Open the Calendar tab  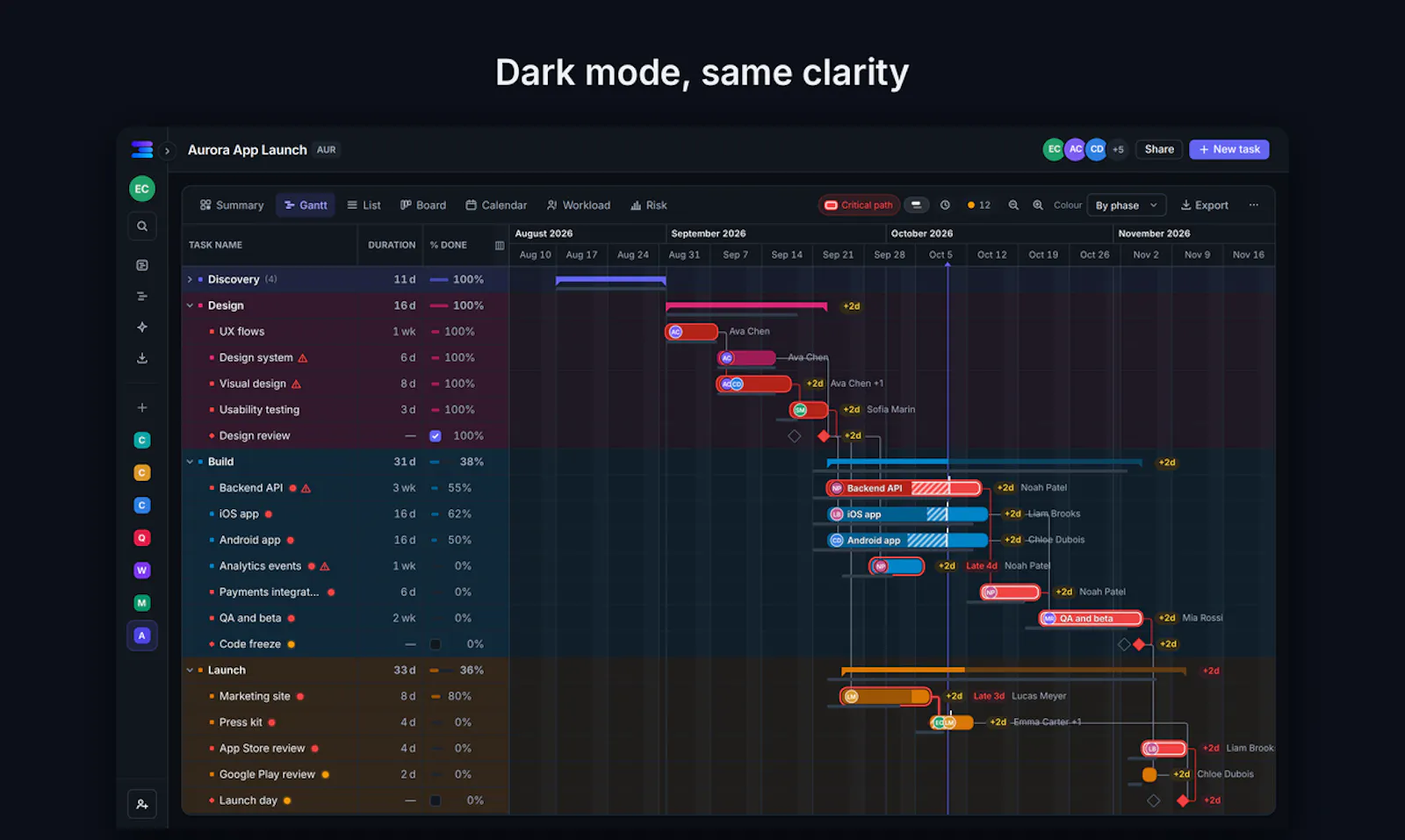[496, 205]
